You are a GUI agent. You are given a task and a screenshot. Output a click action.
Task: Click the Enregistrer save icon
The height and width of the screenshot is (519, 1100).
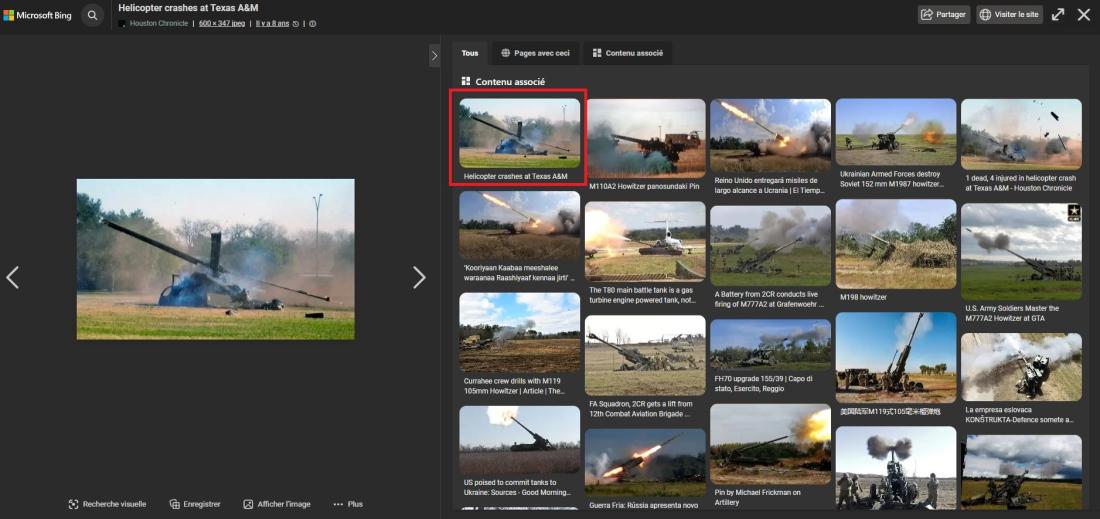[x=175, y=504]
